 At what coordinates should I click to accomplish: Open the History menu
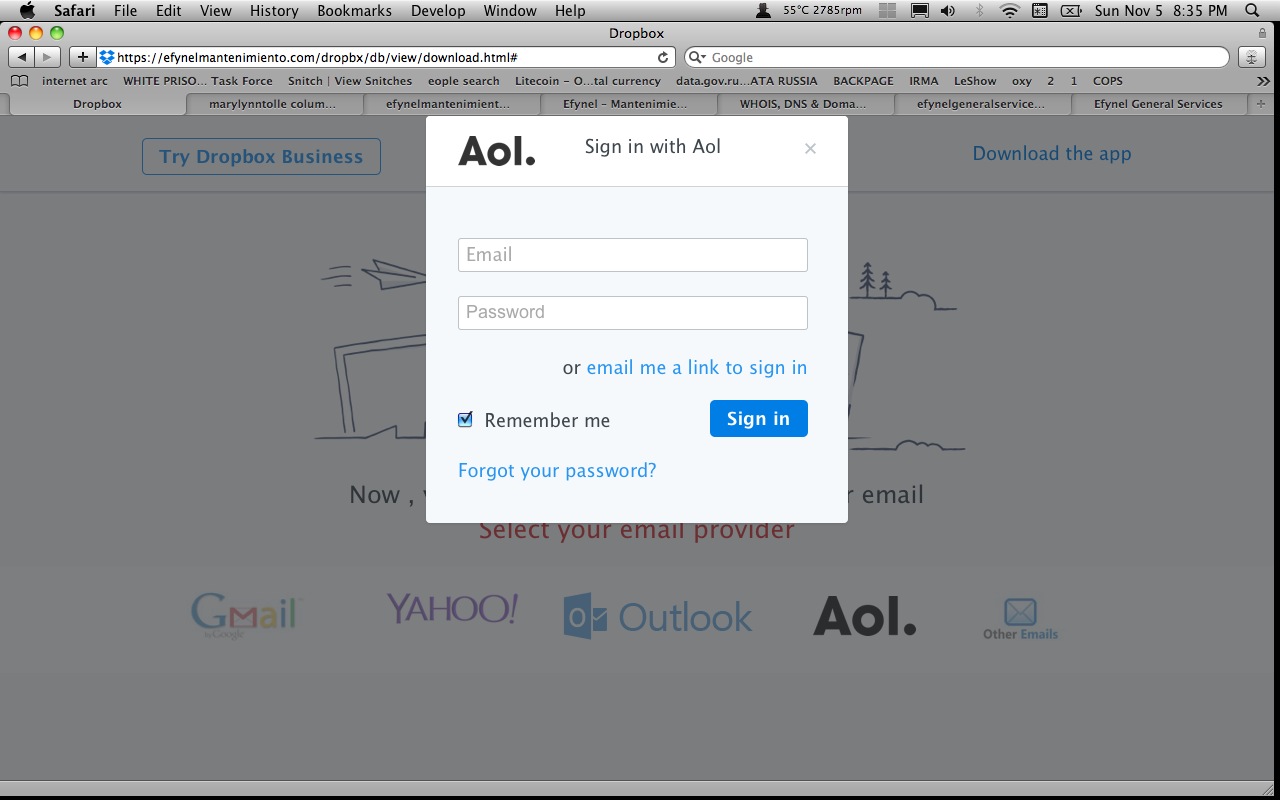274,11
